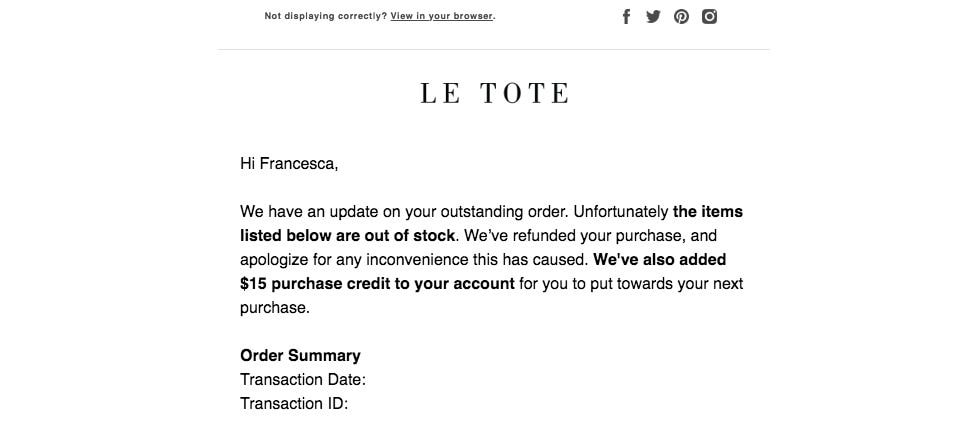Click the bold 'We've also added' text
This screenshot has width=964, height=434.
pos(660,259)
